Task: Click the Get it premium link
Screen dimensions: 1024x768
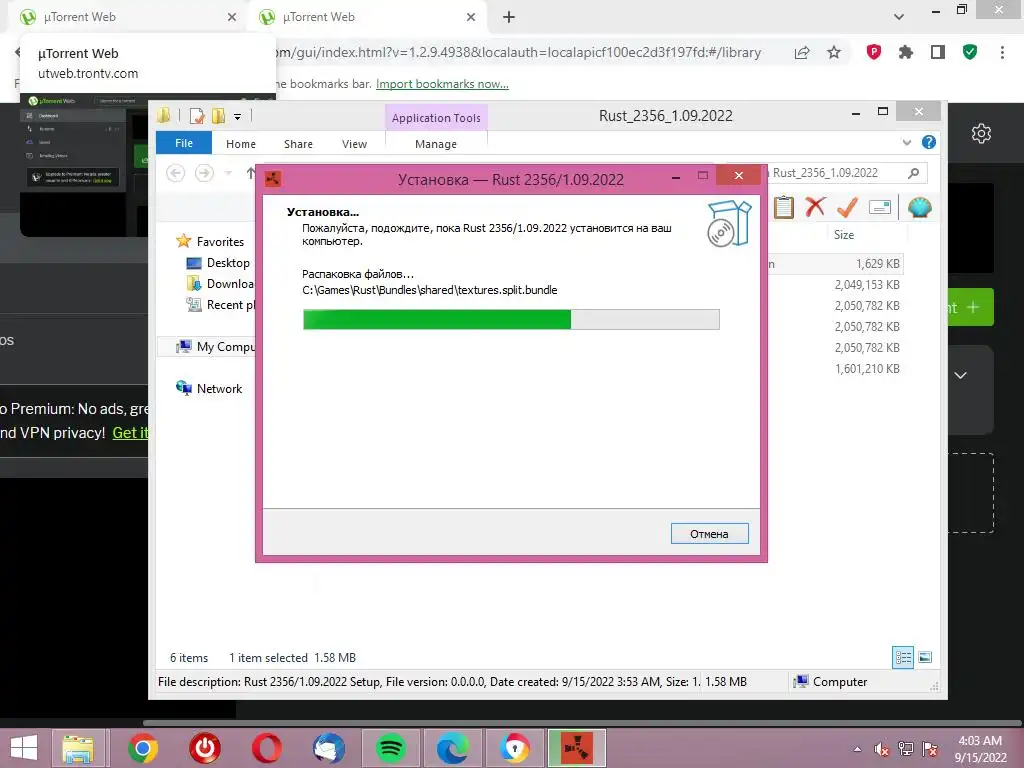Action: (131, 432)
